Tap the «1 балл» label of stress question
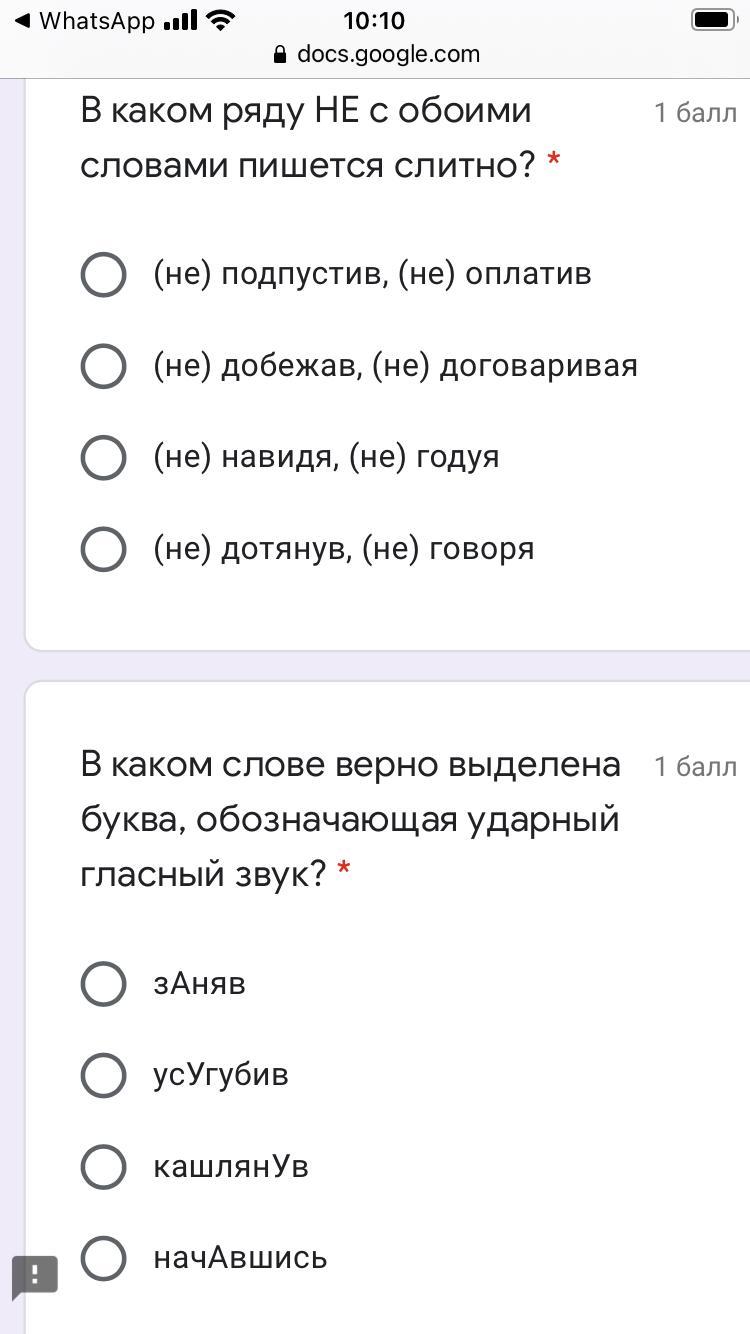 [695, 767]
